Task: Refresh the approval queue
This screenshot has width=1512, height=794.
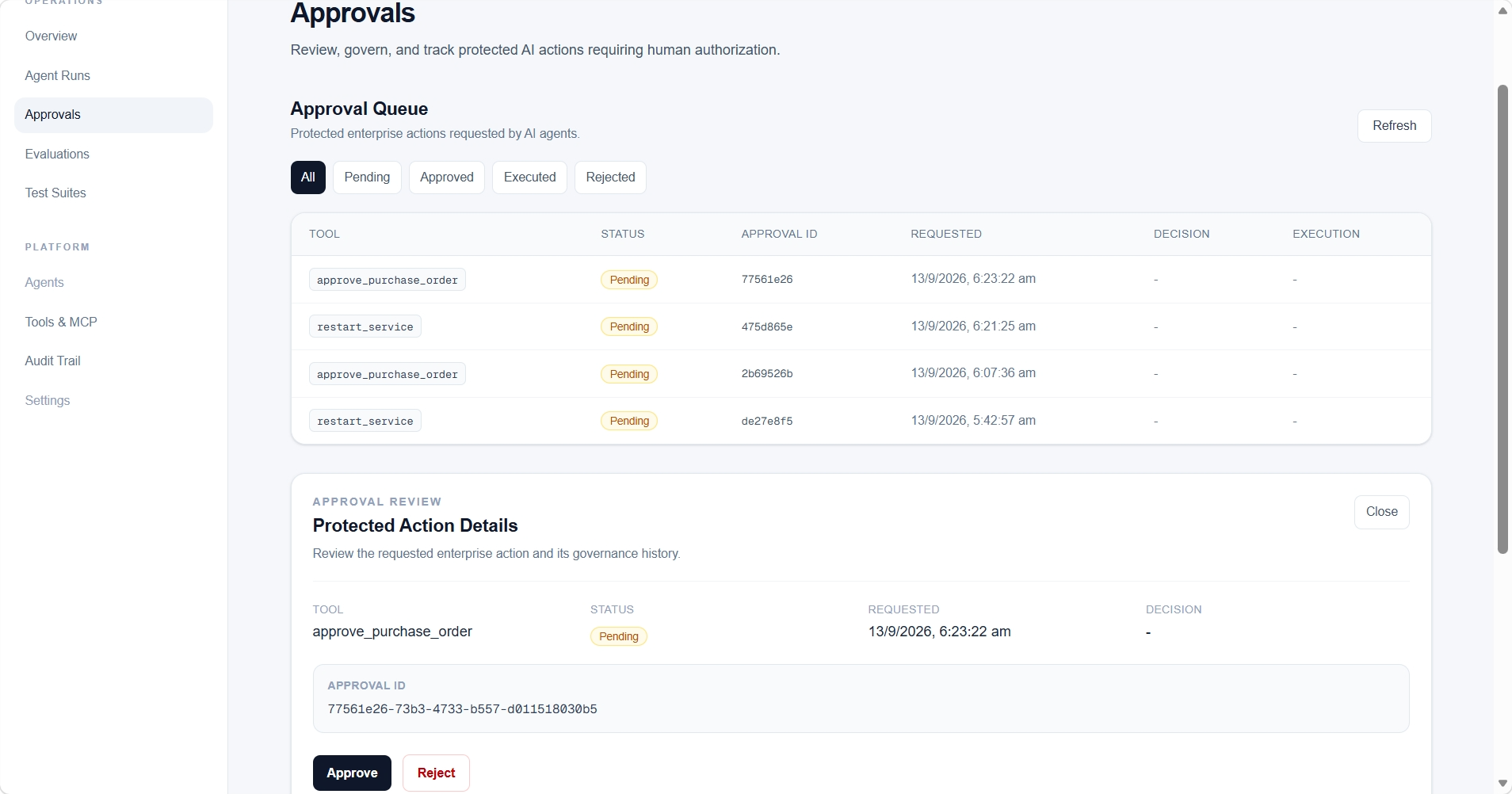Action: pos(1394,126)
